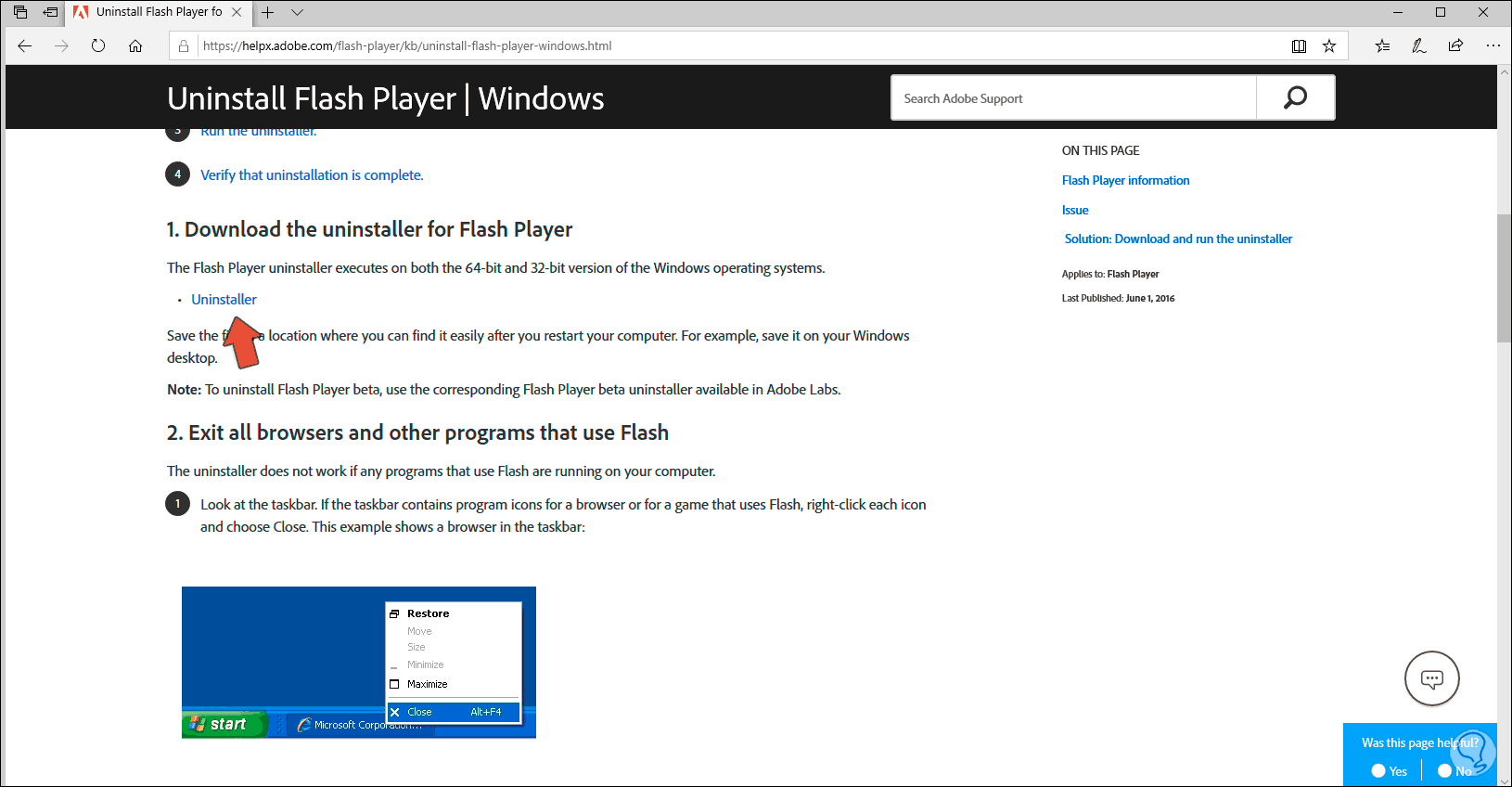This screenshot has height=787, width=1512.
Task: Add notes with the pen icon
Action: coord(1419,45)
